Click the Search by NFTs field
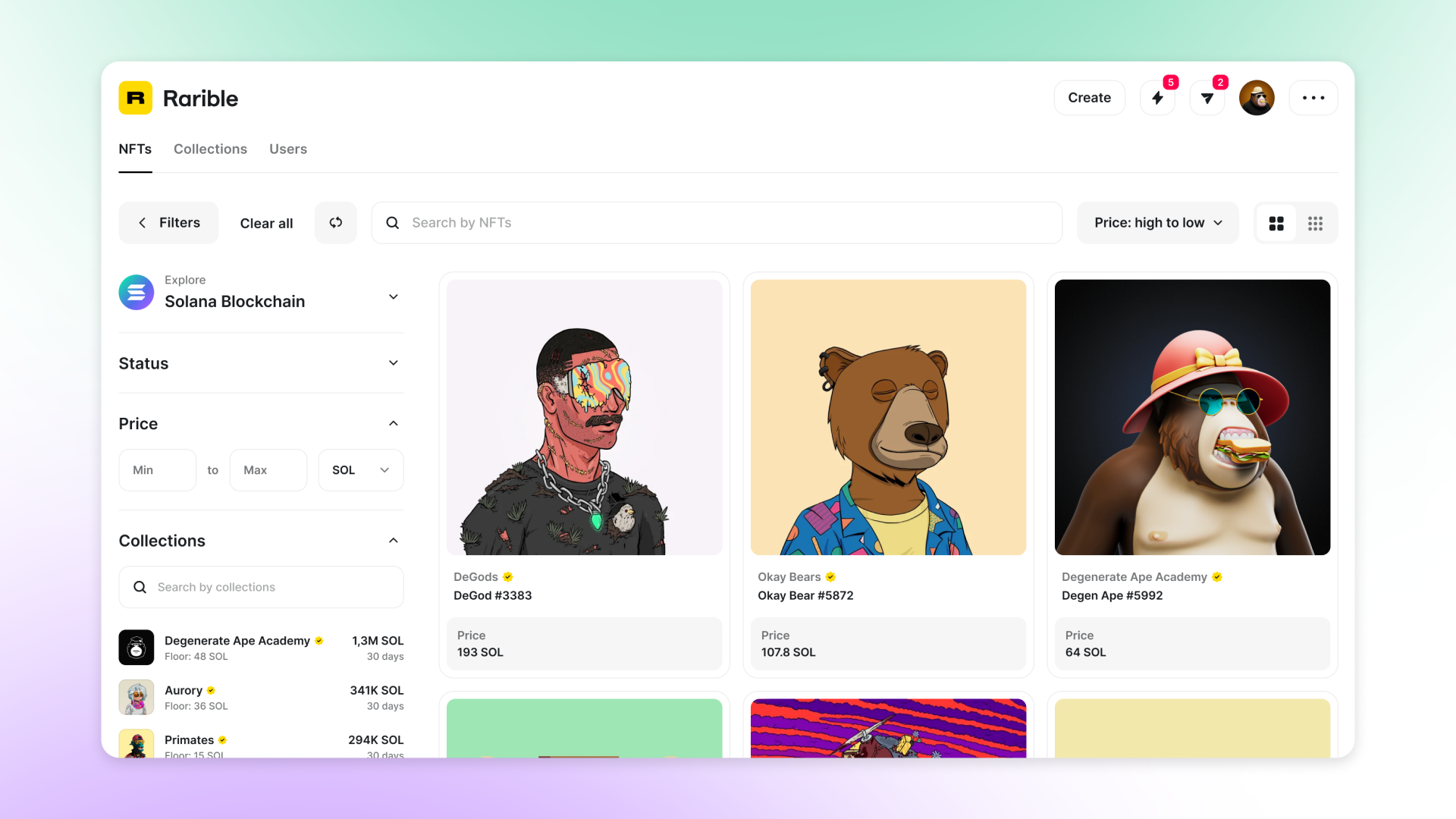Image resolution: width=1456 pixels, height=819 pixels. pos(717,223)
